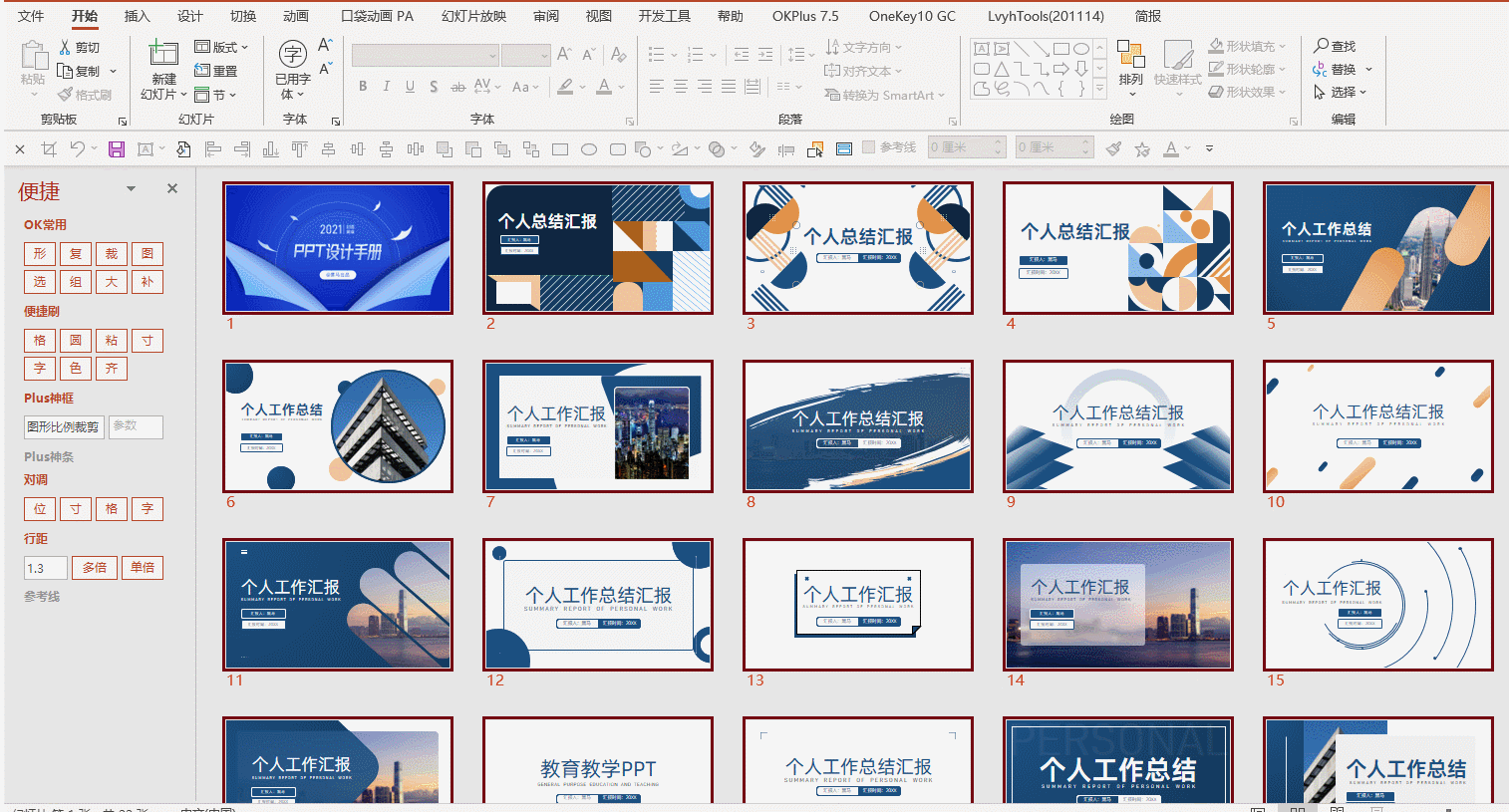1509x812 pixels.
Task: Click the 单倍 line spacing button
Action: [143, 568]
